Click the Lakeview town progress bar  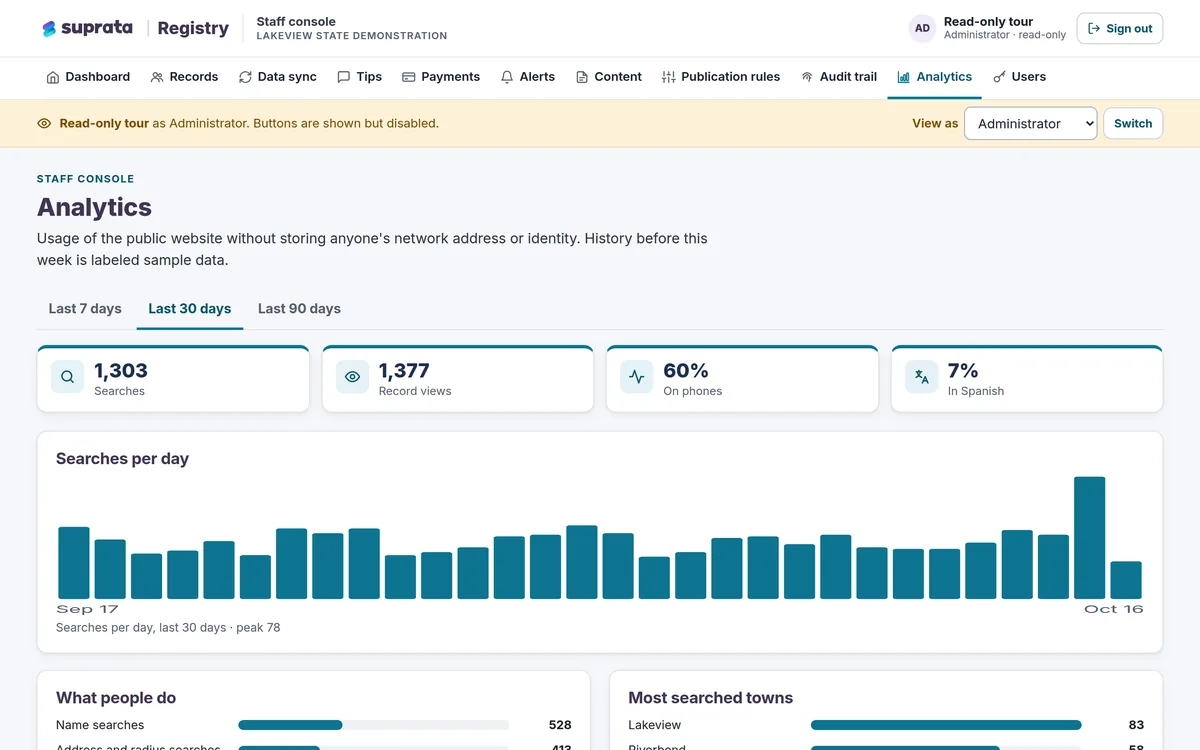click(x=946, y=725)
